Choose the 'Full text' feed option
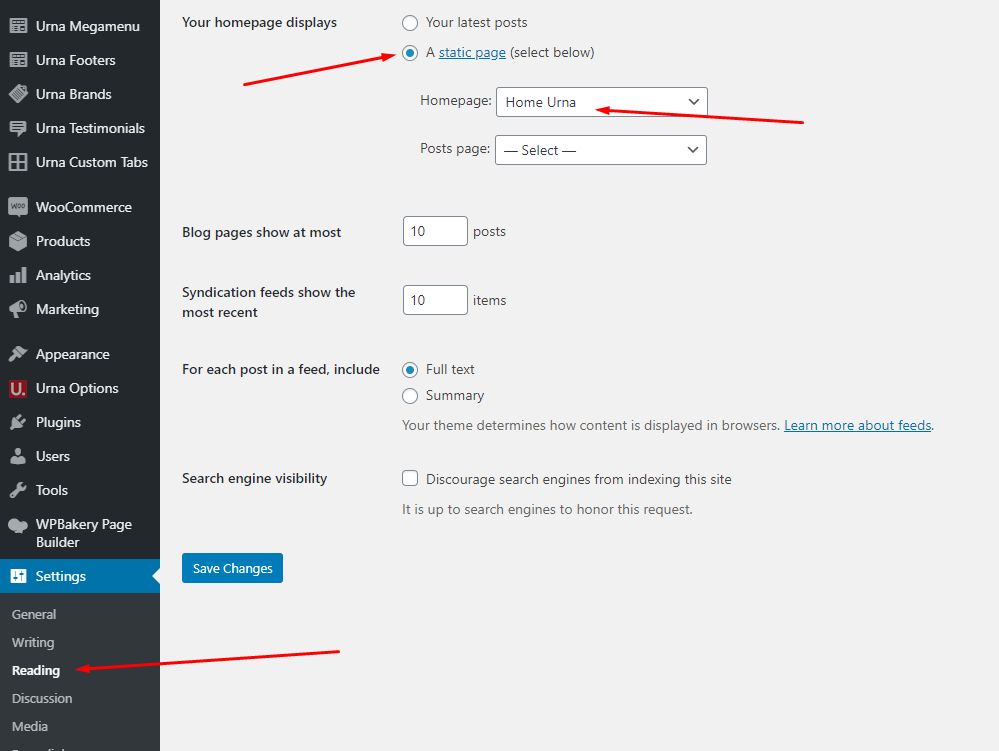This screenshot has height=751, width=999. [x=410, y=370]
